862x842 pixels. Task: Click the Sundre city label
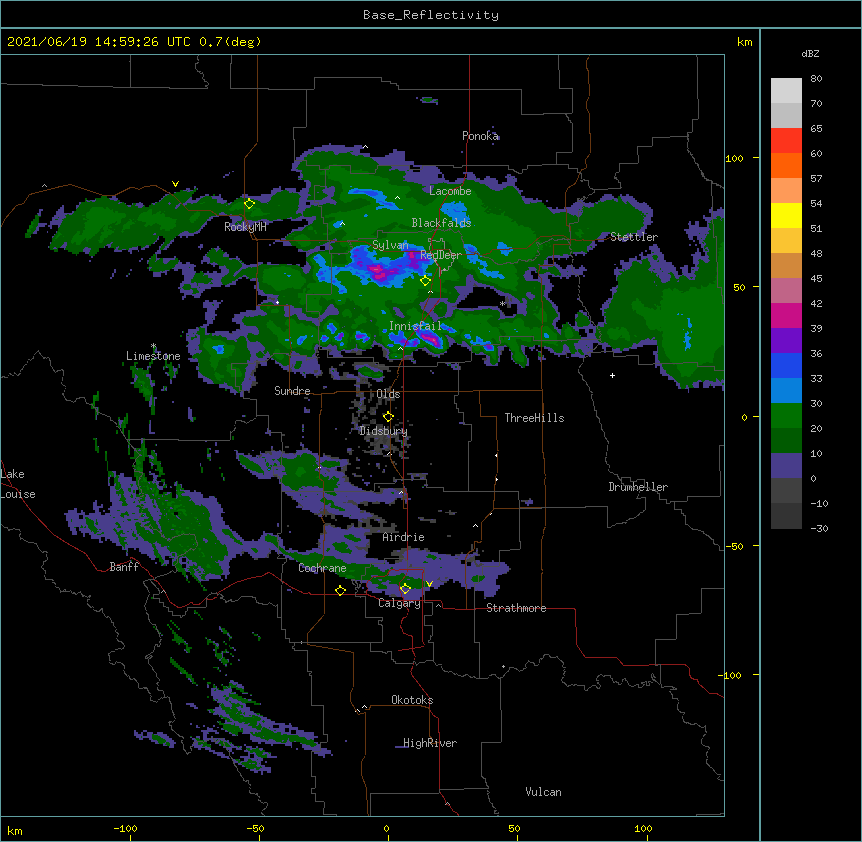pyautogui.click(x=292, y=391)
